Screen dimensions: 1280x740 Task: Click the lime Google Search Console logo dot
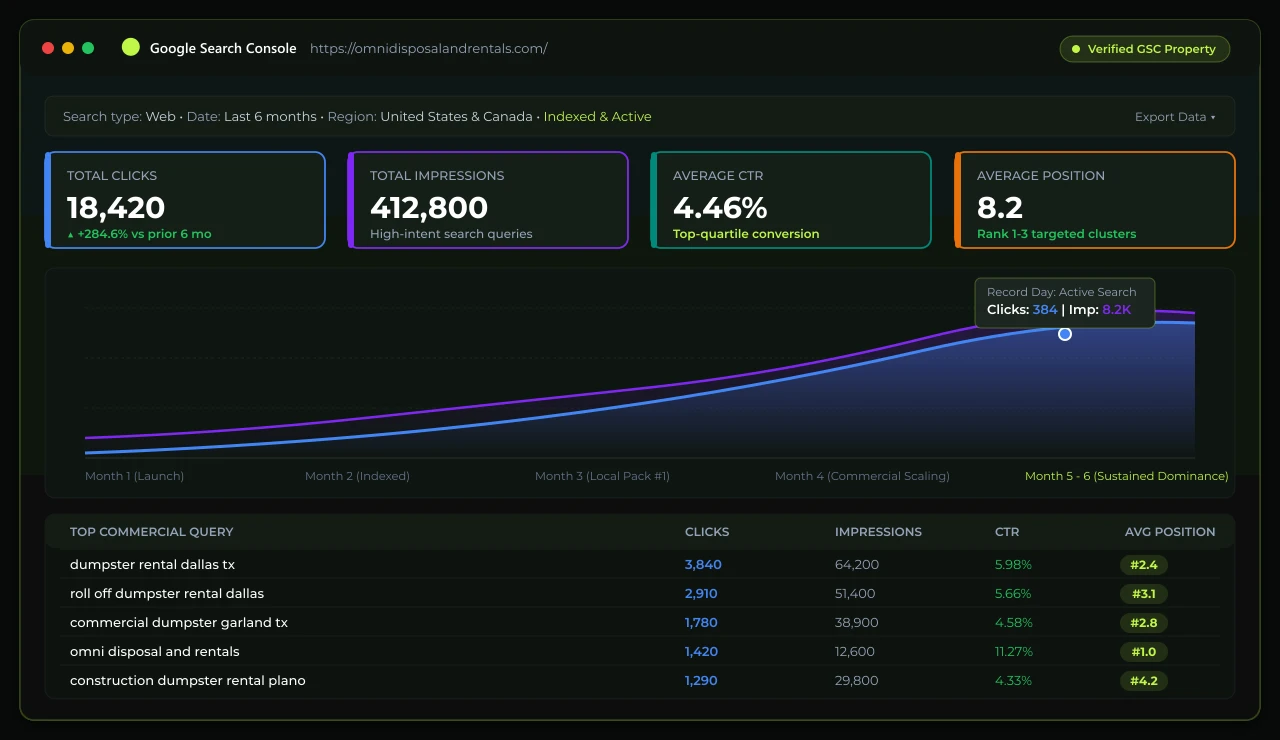click(130, 47)
